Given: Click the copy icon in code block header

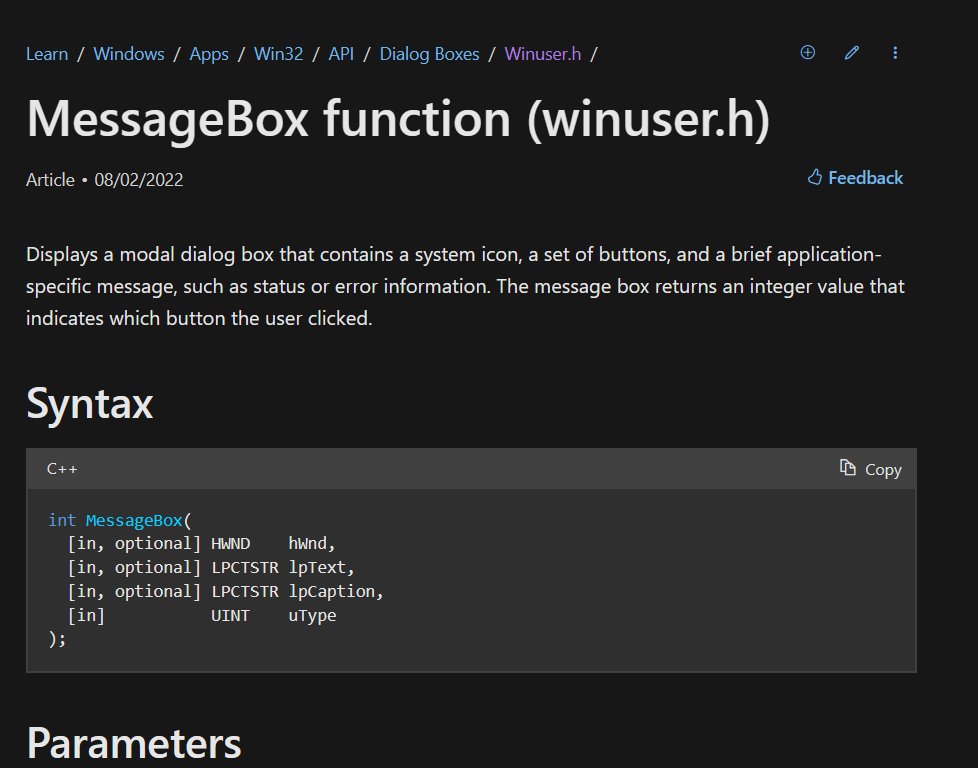Looking at the screenshot, I should (847, 467).
